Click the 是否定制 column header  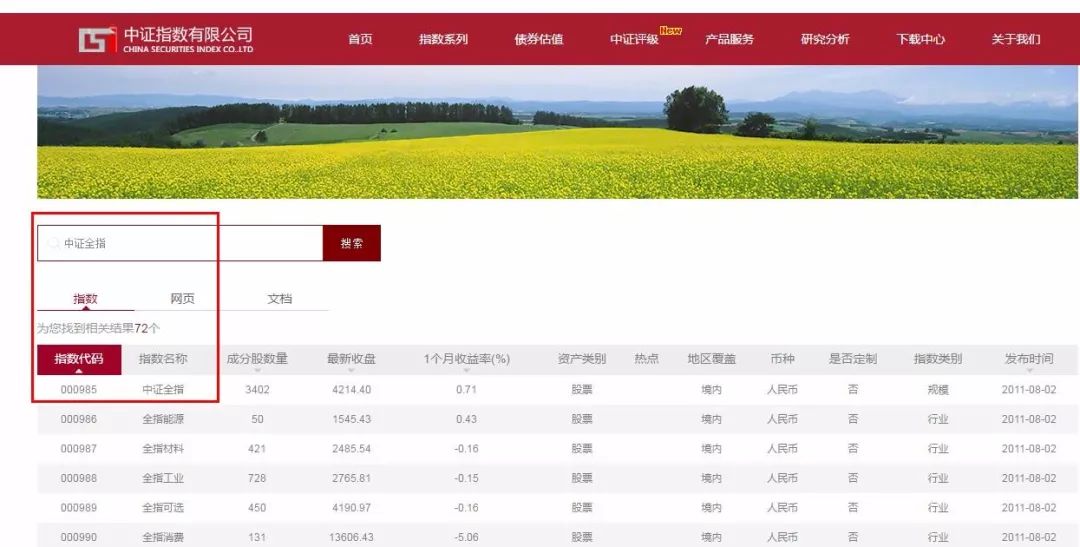point(853,359)
